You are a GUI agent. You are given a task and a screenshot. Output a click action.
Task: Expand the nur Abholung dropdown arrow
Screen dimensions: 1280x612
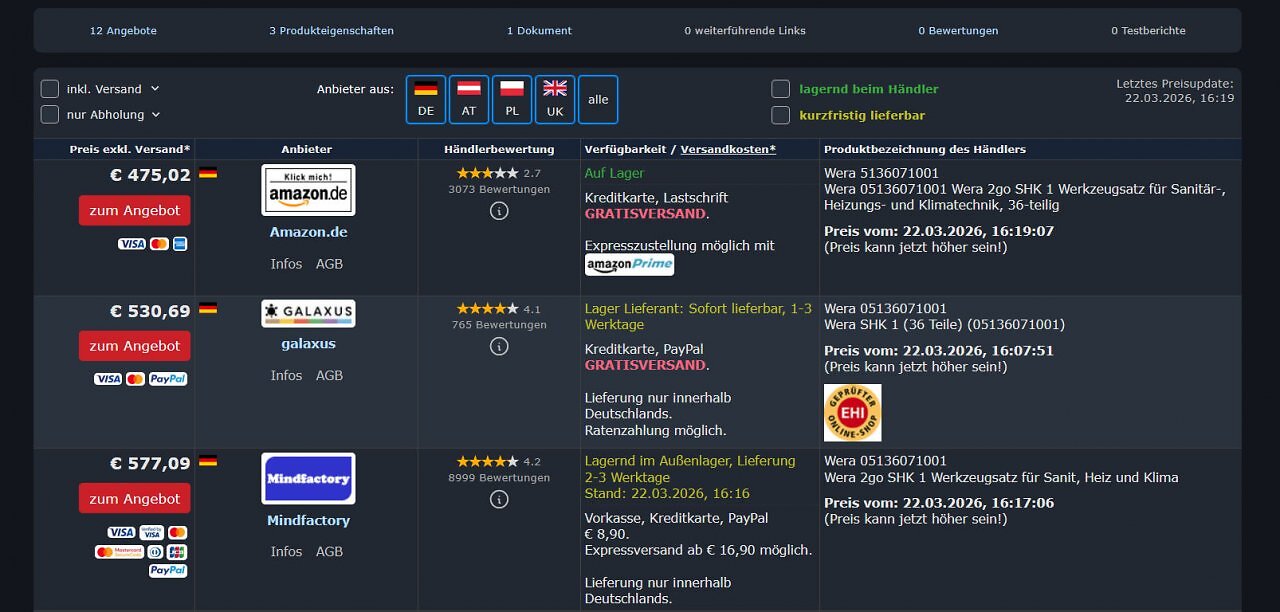(x=155, y=115)
